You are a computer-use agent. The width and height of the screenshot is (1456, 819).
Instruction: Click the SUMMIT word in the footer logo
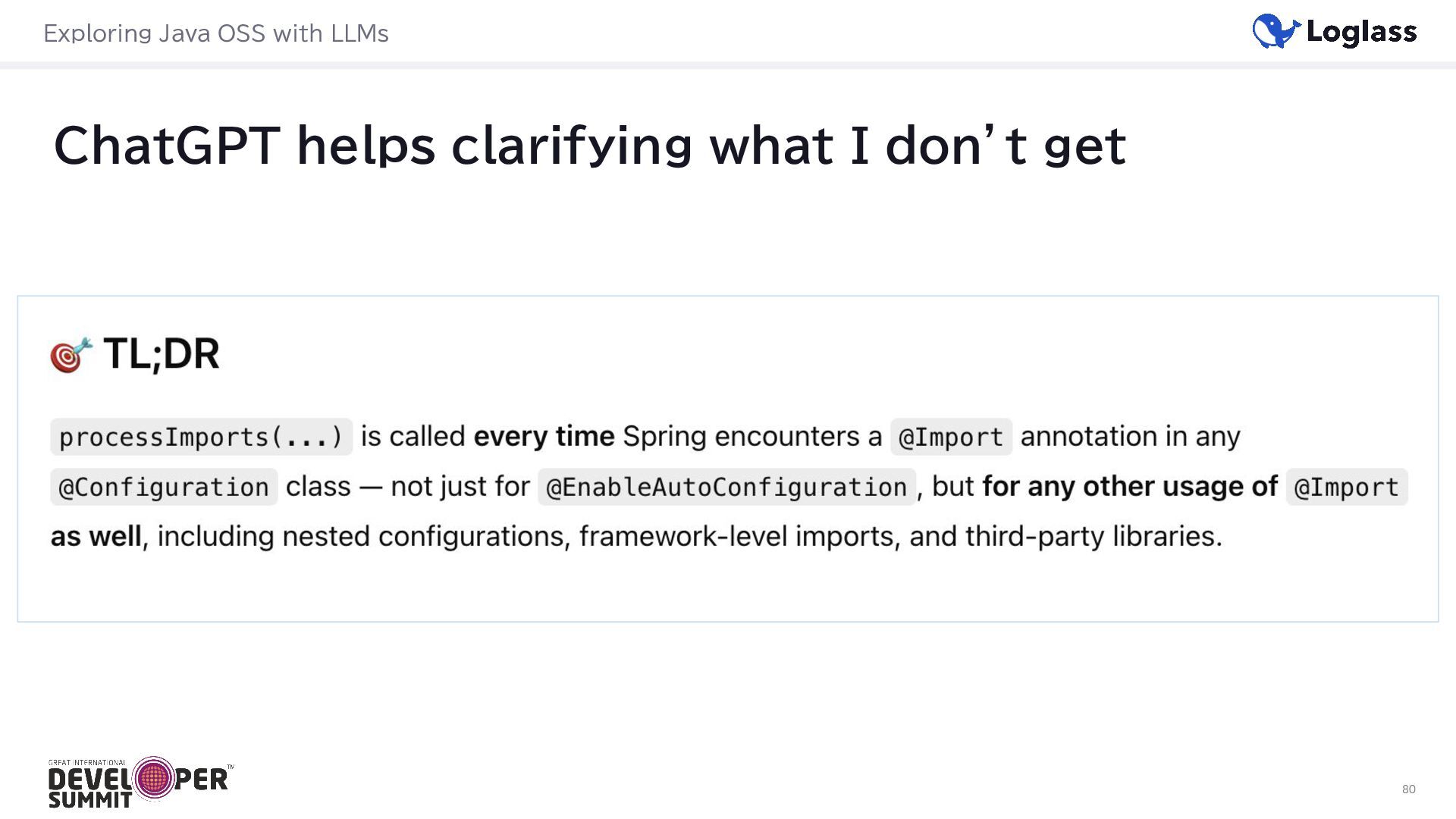coord(90,800)
